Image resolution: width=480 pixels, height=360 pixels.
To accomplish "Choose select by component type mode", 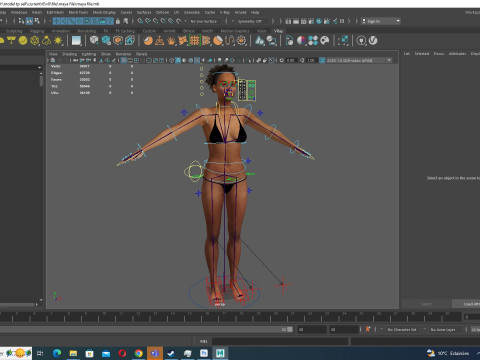I will point(37,21).
